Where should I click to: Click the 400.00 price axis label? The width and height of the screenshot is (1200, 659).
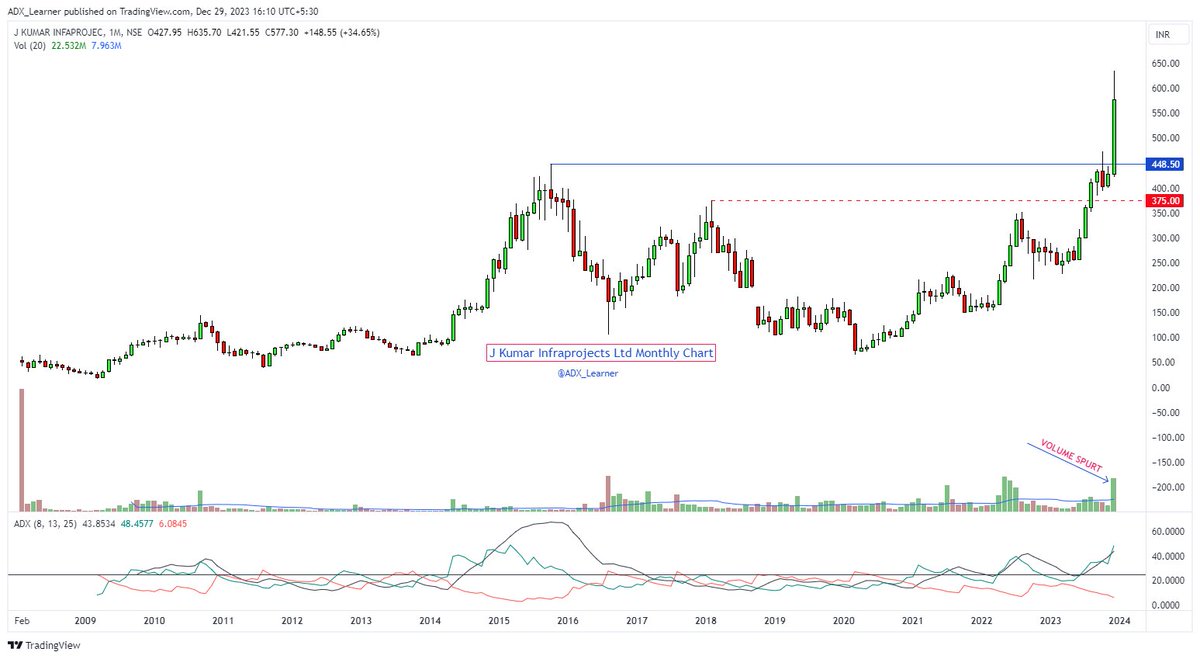pyautogui.click(x=1166, y=188)
